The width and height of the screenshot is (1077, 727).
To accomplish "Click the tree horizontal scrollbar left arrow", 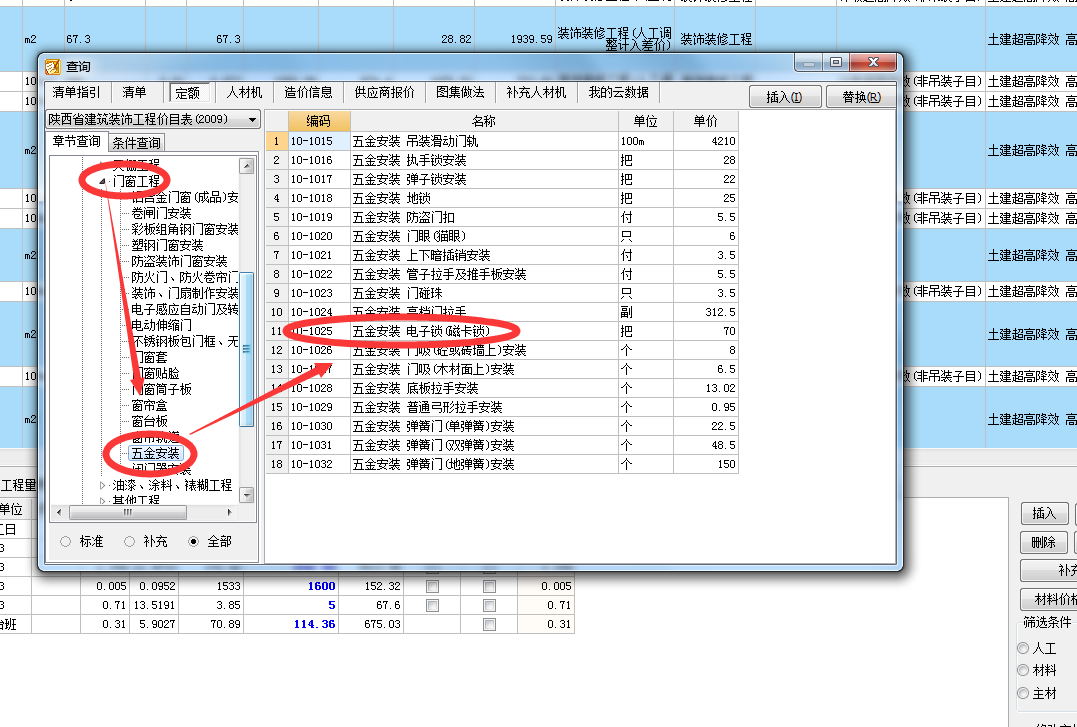I will pyautogui.click(x=59, y=512).
